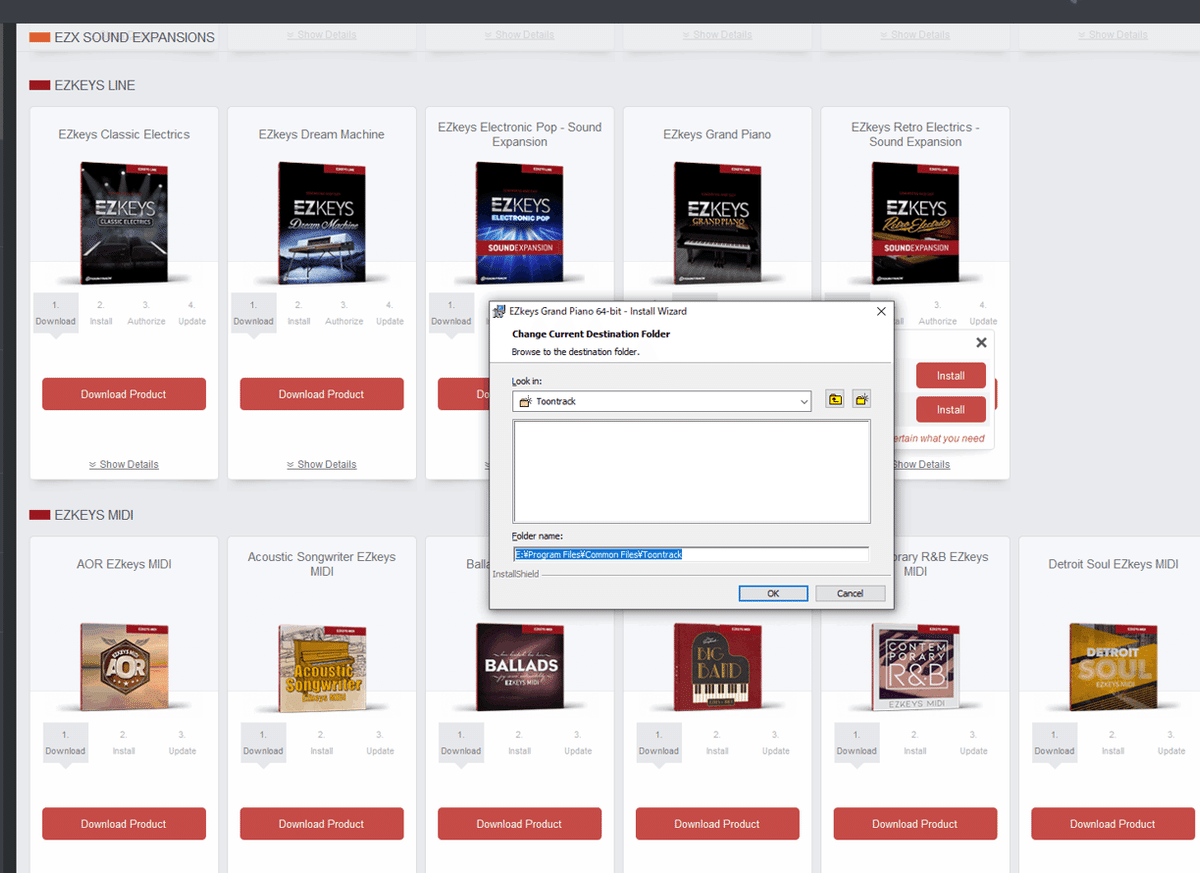Click the Up One Level folder icon
The image size is (1200, 873).
pos(835,400)
